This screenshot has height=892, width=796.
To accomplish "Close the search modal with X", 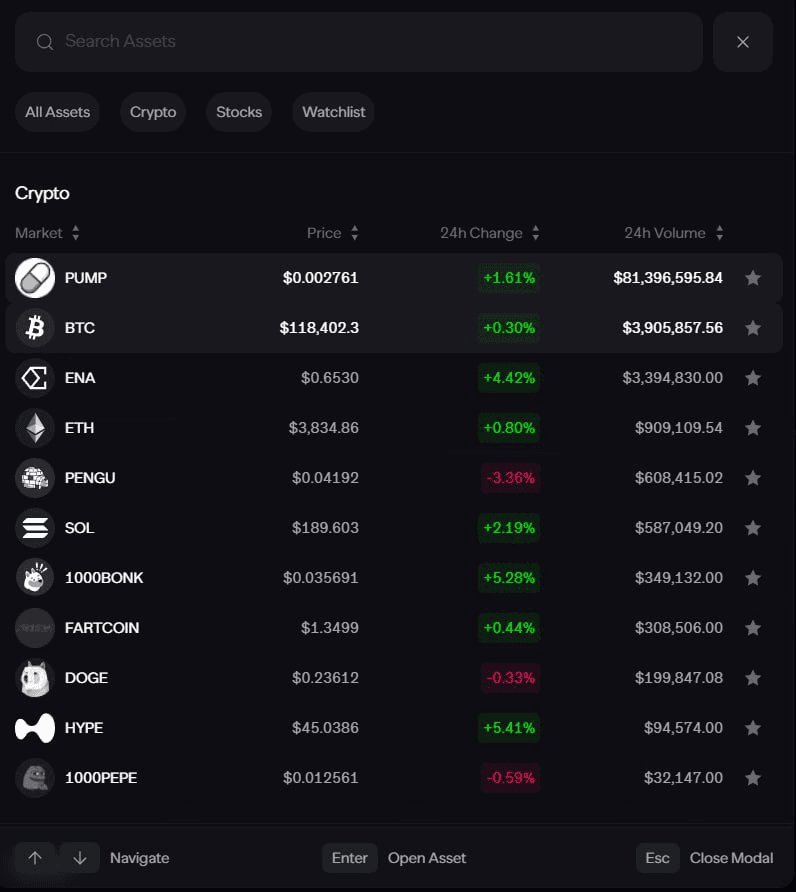I will tap(743, 42).
